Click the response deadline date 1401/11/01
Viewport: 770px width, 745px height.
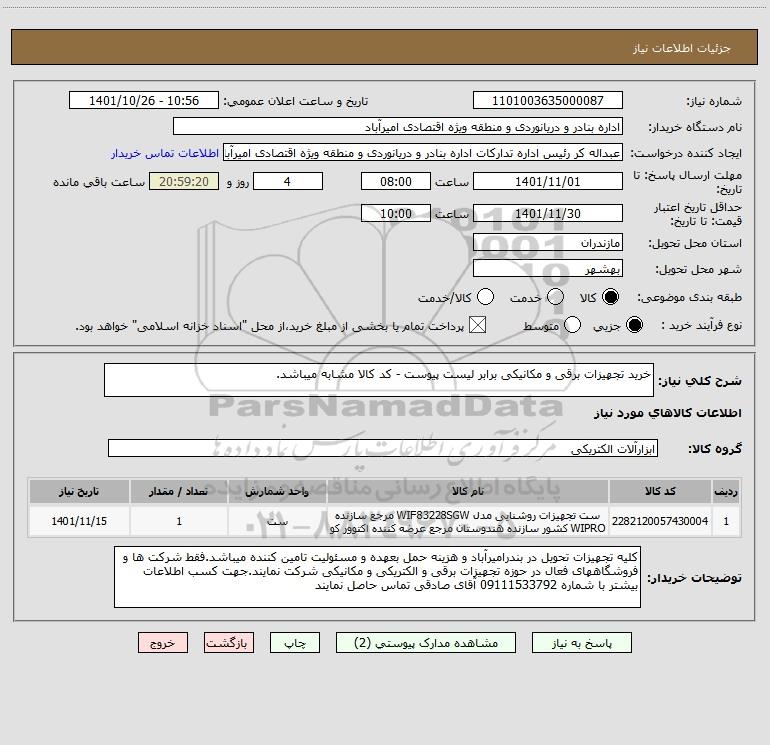[548, 182]
